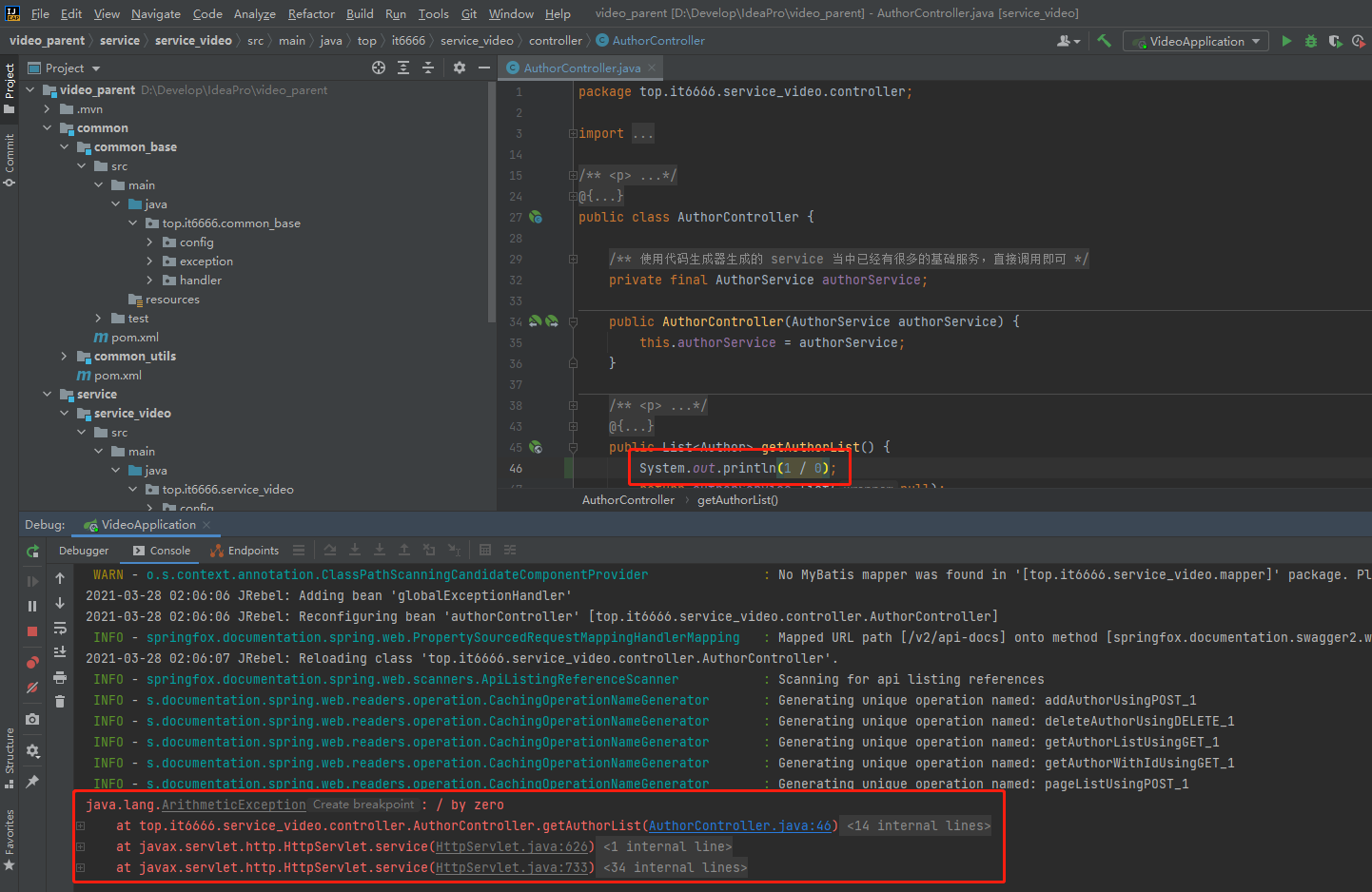Image resolution: width=1372 pixels, height=892 pixels.
Task: Expand the config package under common_base
Action: click(149, 242)
